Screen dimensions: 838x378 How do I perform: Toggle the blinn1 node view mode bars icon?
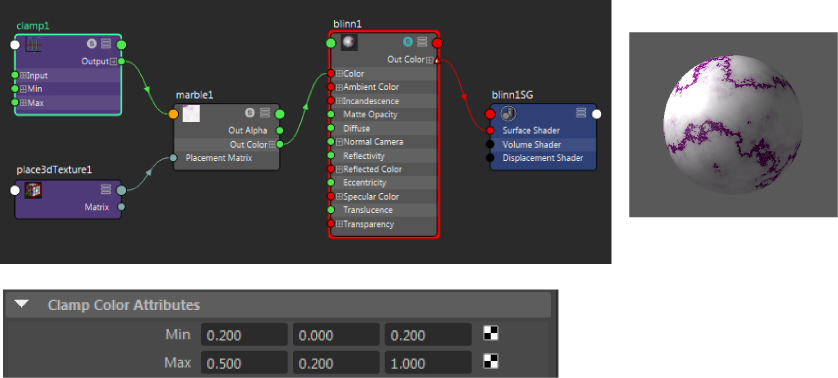pyautogui.click(x=422, y=42)
